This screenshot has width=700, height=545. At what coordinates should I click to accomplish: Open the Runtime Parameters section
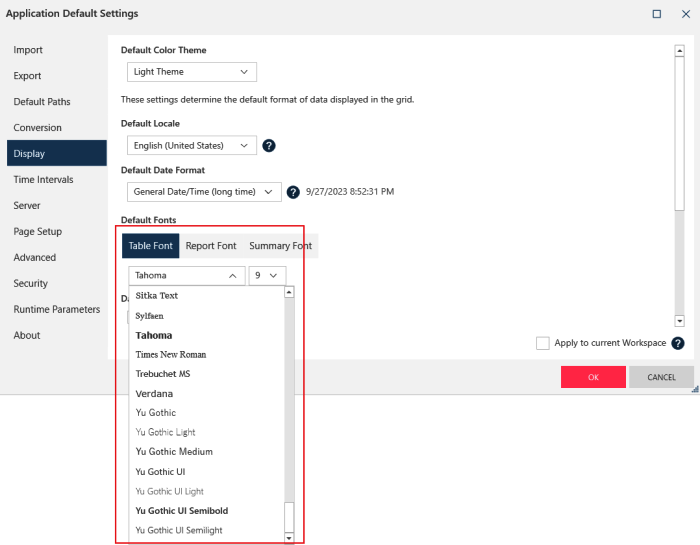(x=57, y=309)
